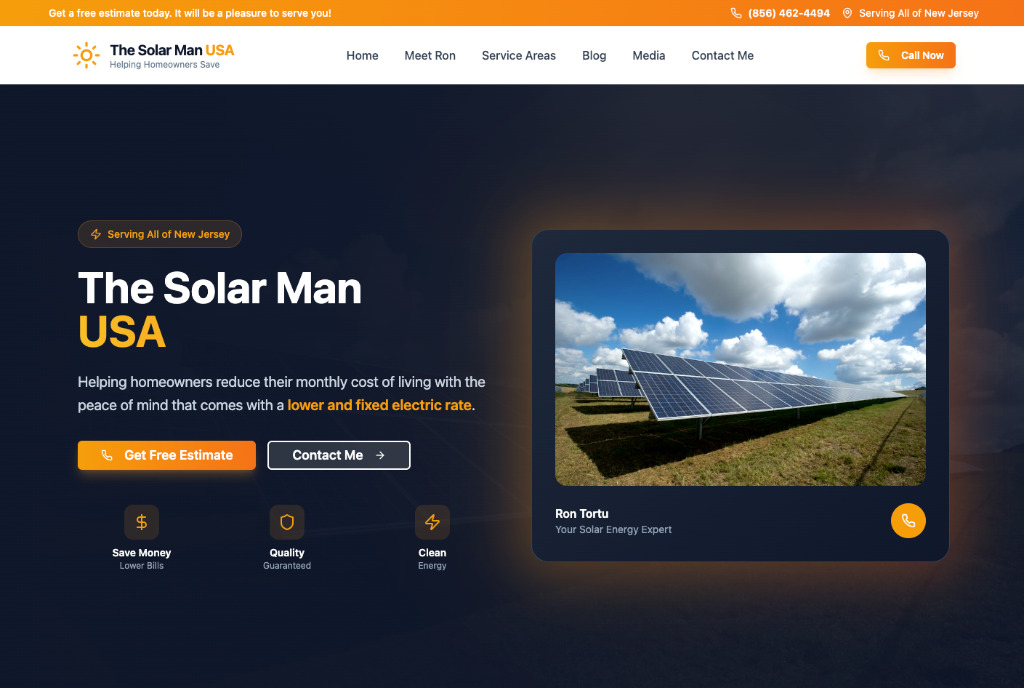Click the dollar sign Save Money icon

coord(142,522)
